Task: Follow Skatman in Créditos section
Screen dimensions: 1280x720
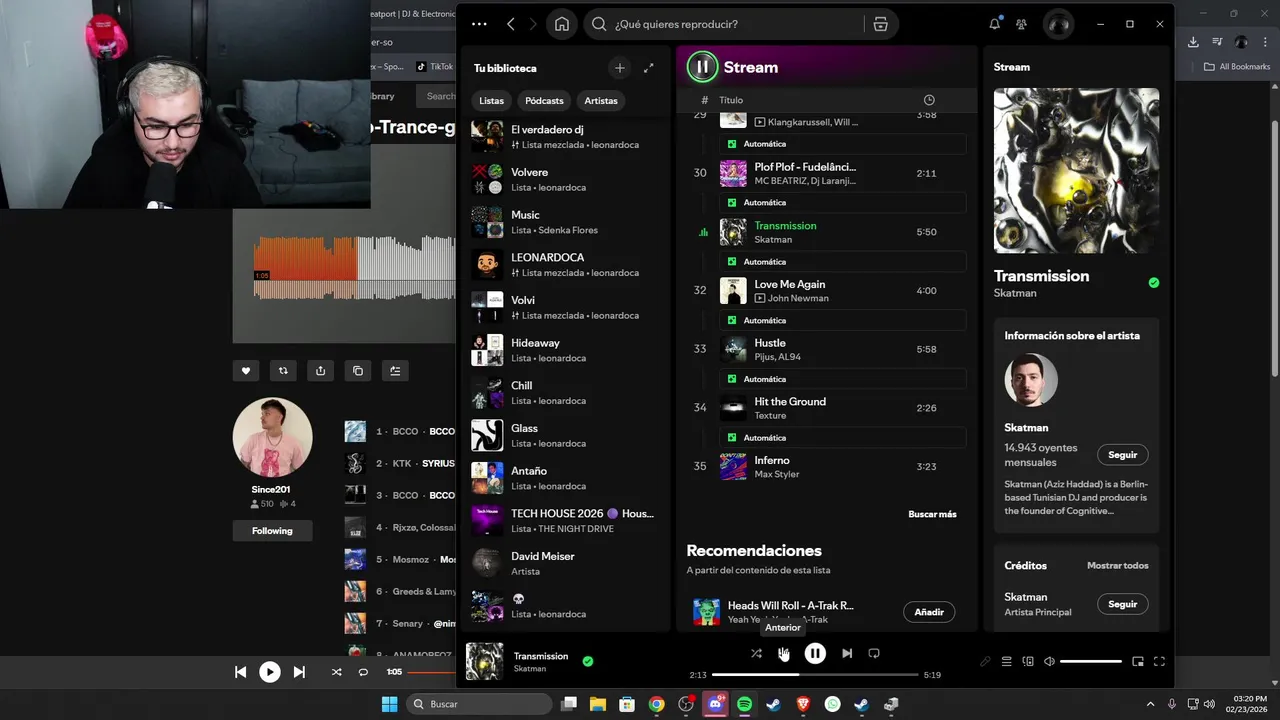Action: pos(1123,604)
